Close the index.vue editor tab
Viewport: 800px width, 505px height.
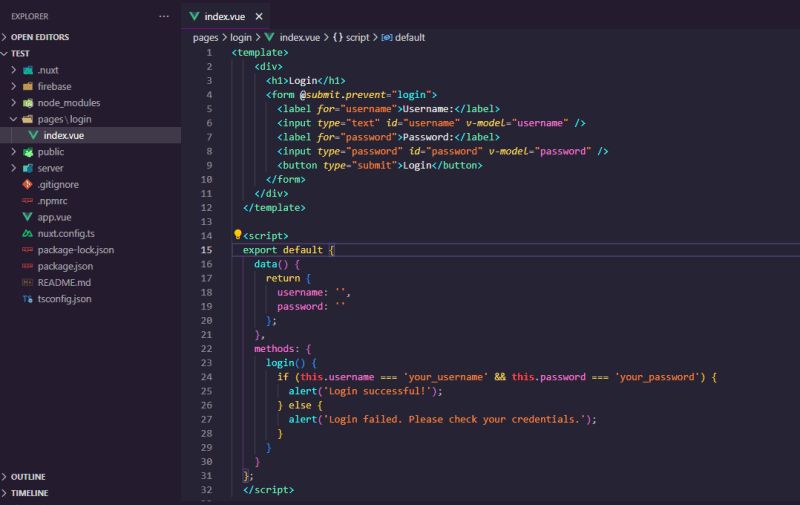(259, 16)
